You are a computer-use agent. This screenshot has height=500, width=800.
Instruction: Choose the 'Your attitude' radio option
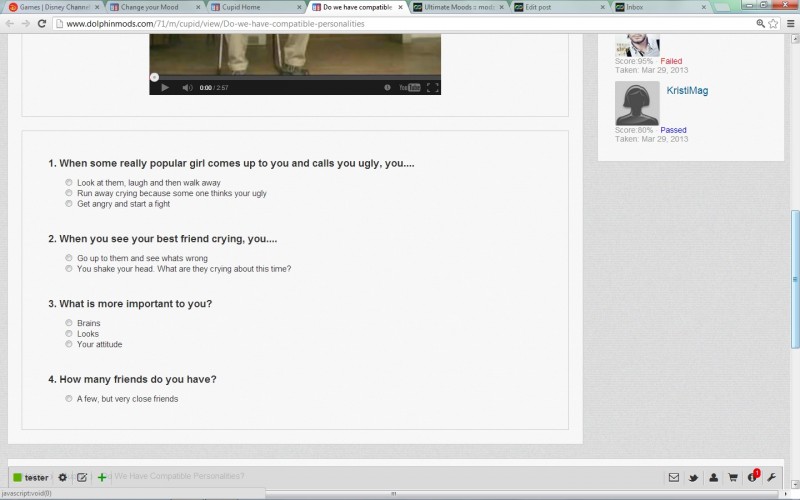click(69, 344)
